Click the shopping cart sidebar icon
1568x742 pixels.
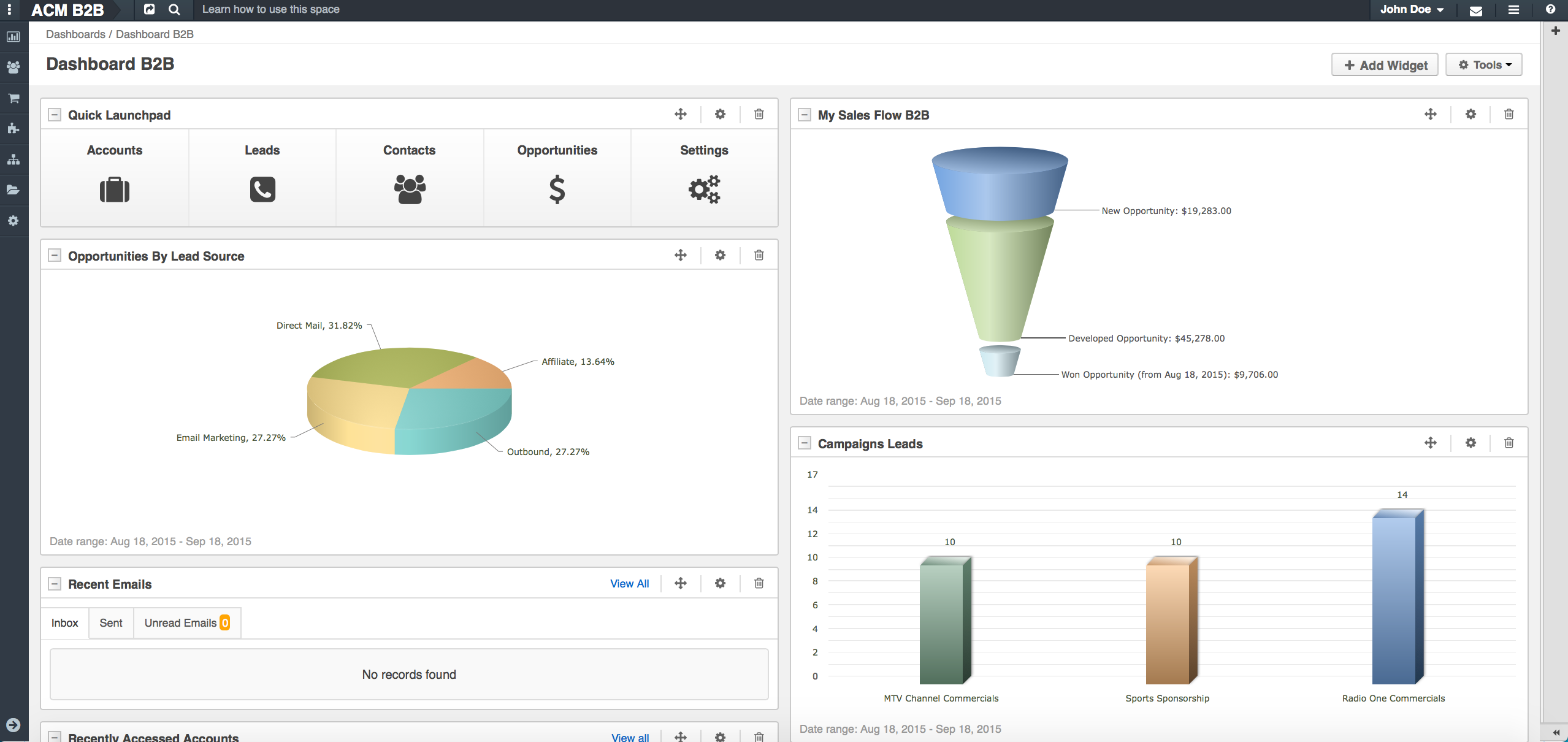(13, 98)
